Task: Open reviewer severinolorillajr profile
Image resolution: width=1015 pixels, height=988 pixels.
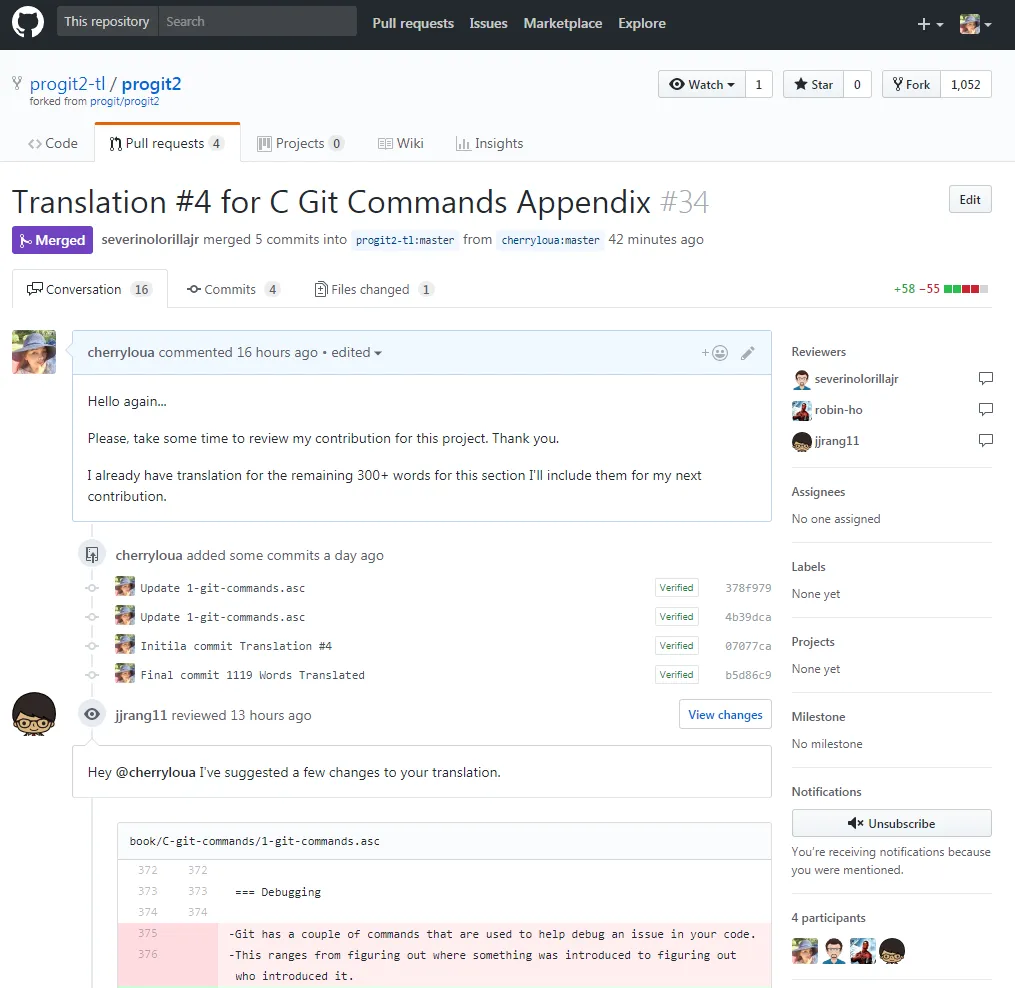Action: tap(856, 379)
